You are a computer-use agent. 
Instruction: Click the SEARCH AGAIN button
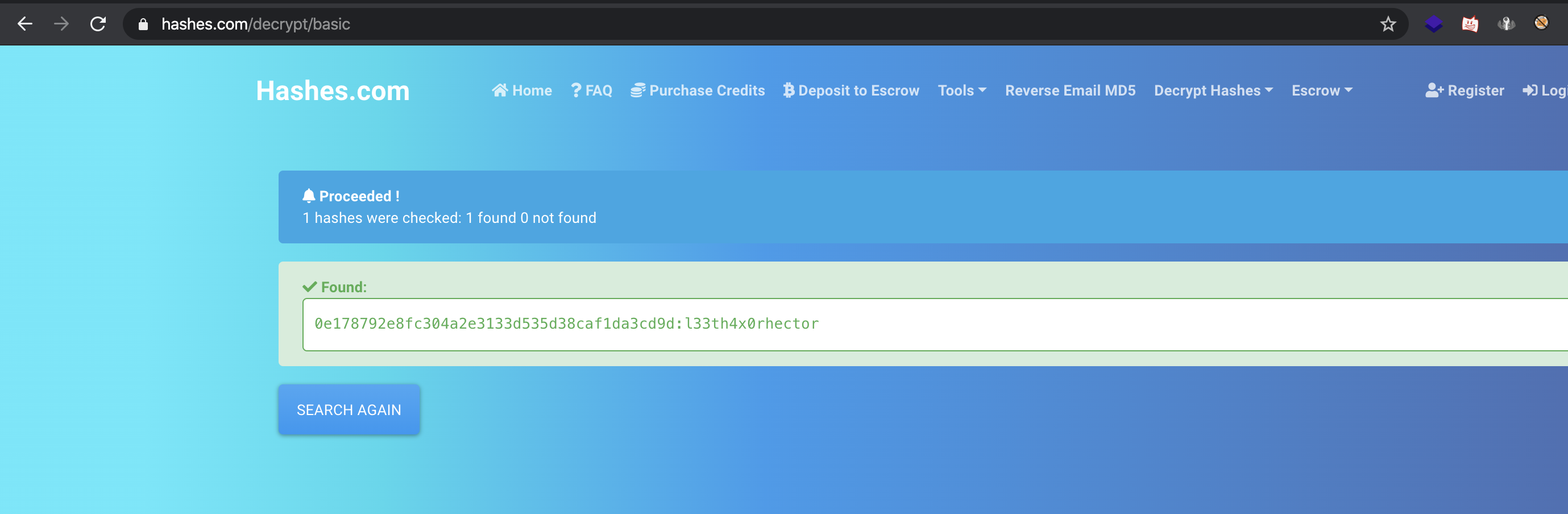pyautogui.click(x=349, y=410)
